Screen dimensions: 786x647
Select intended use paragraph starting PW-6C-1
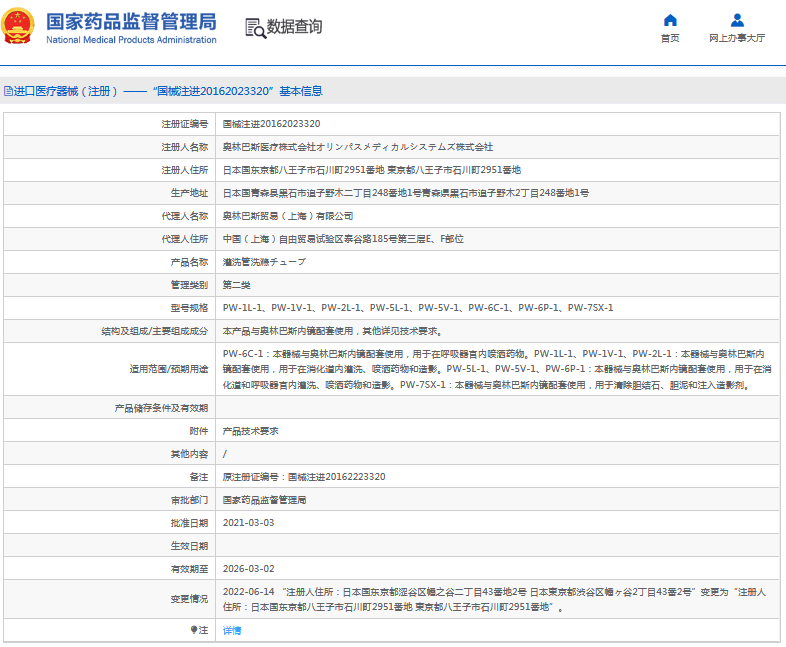coord(497,369)
